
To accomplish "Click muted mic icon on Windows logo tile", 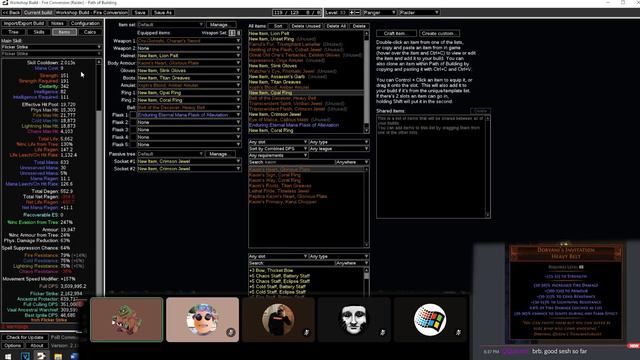I will tap(458, 333).
